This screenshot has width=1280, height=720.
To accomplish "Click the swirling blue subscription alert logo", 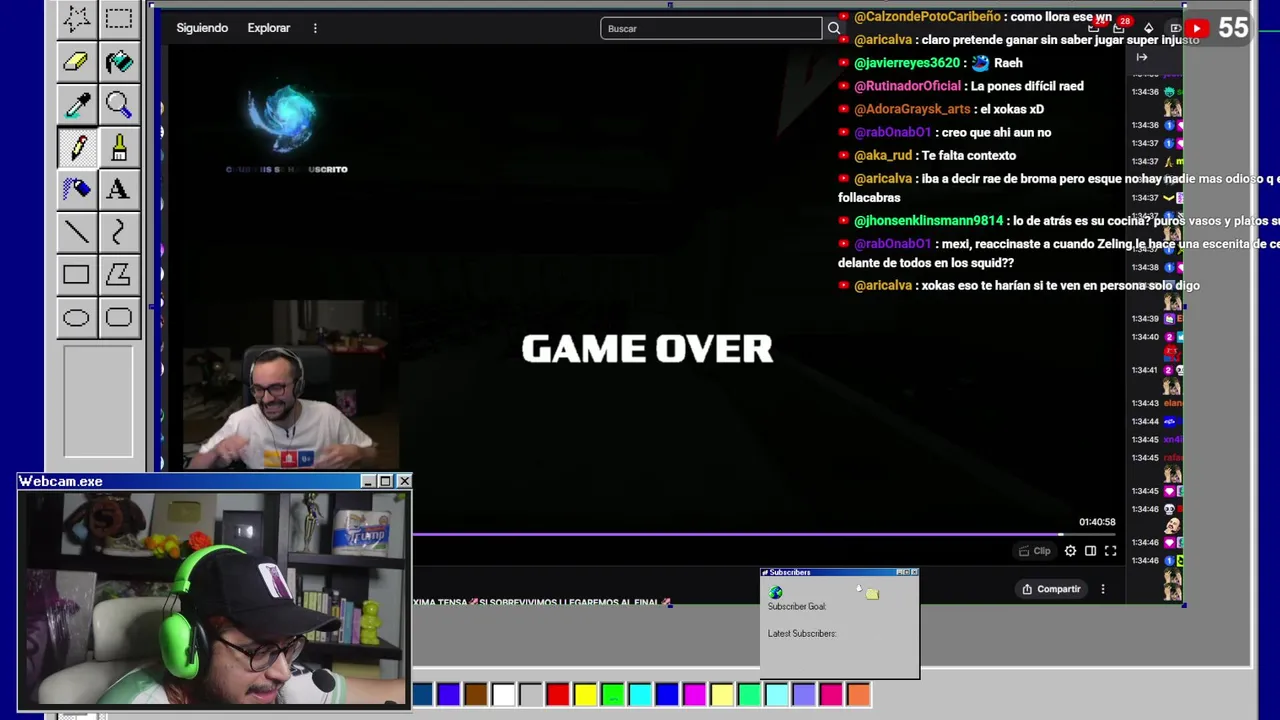I will (286, 118).
